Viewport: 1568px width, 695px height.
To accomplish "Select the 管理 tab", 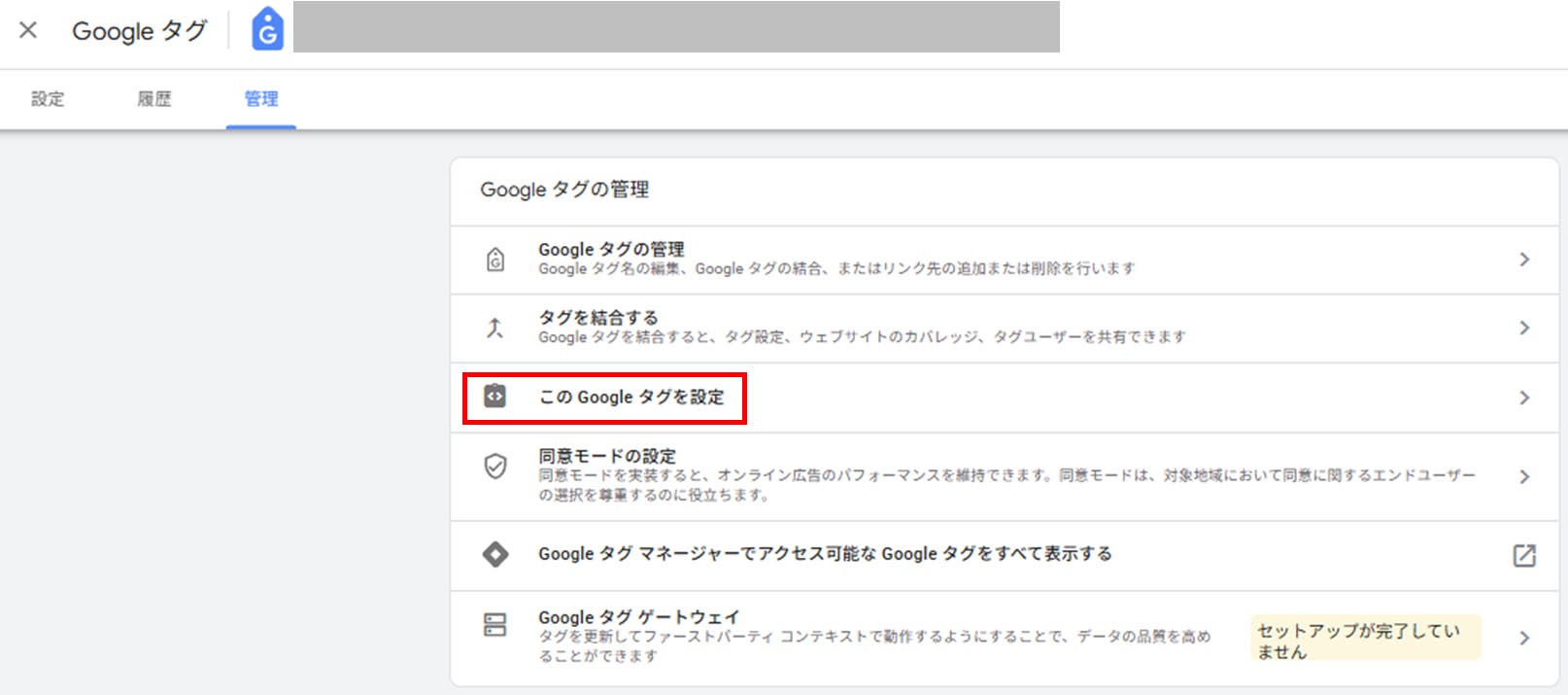I will coord(260,99).
